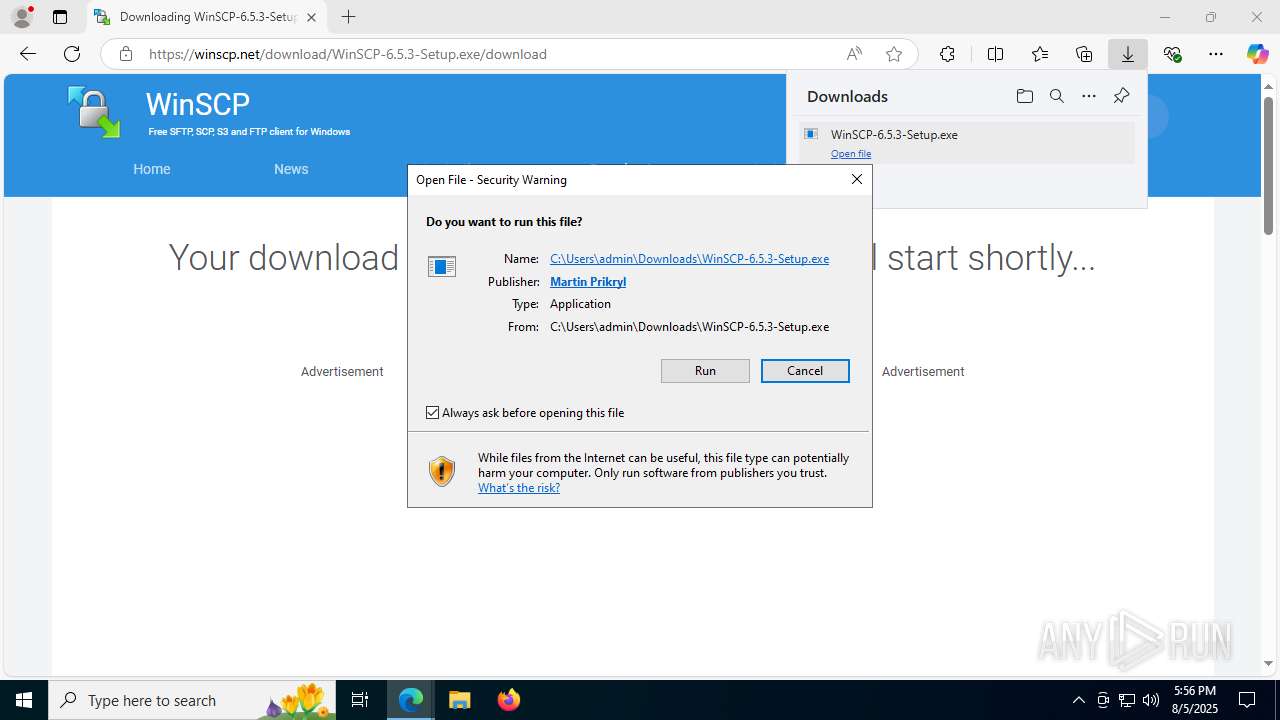Viewport: 1280px width, 720px height.
Task: Click the taskbar search box
Action: click(192, 700)
